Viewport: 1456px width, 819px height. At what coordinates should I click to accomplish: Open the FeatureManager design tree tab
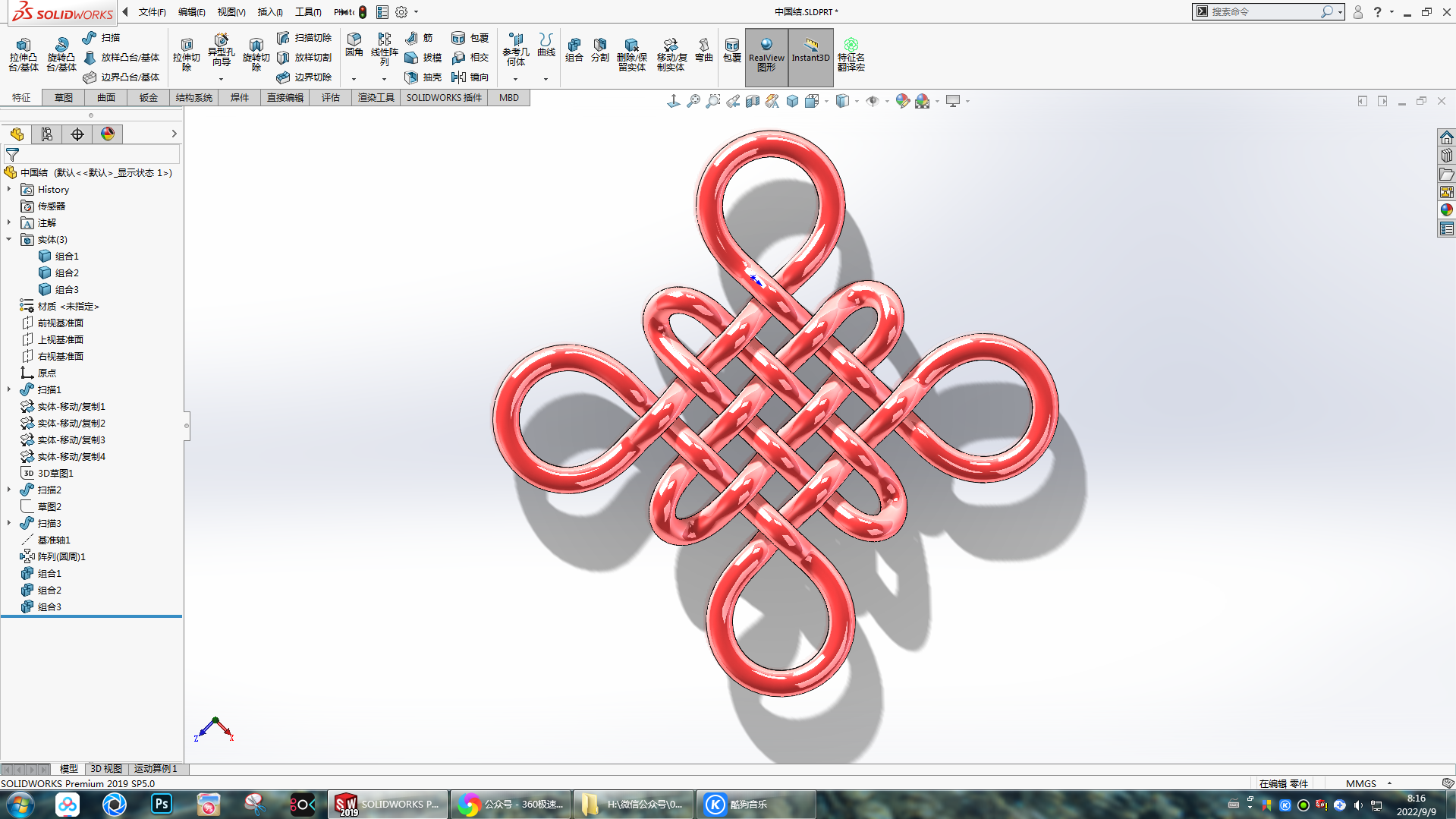click(17, 134)
